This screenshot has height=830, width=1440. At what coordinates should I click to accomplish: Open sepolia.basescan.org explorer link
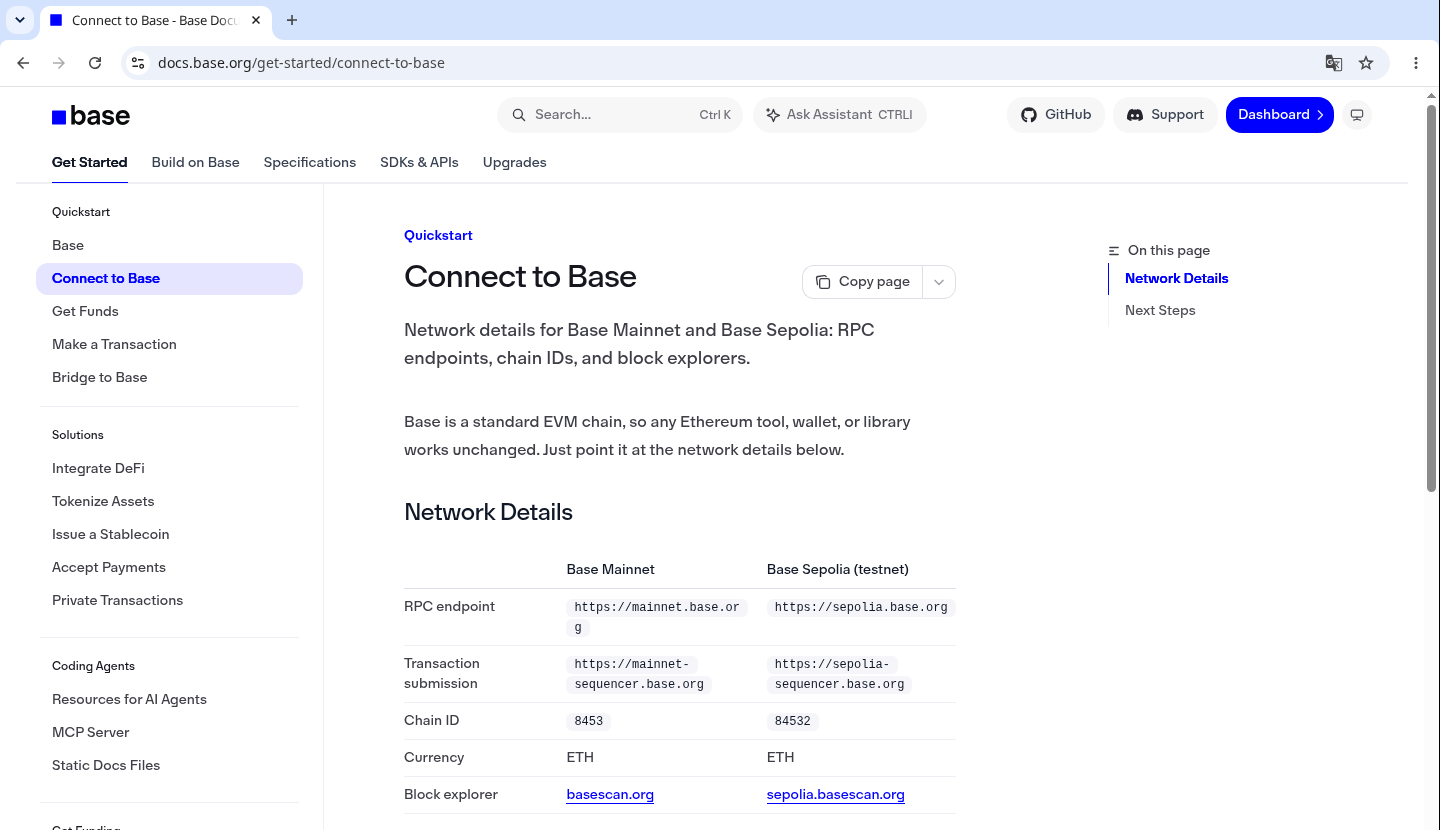point(836,795)
